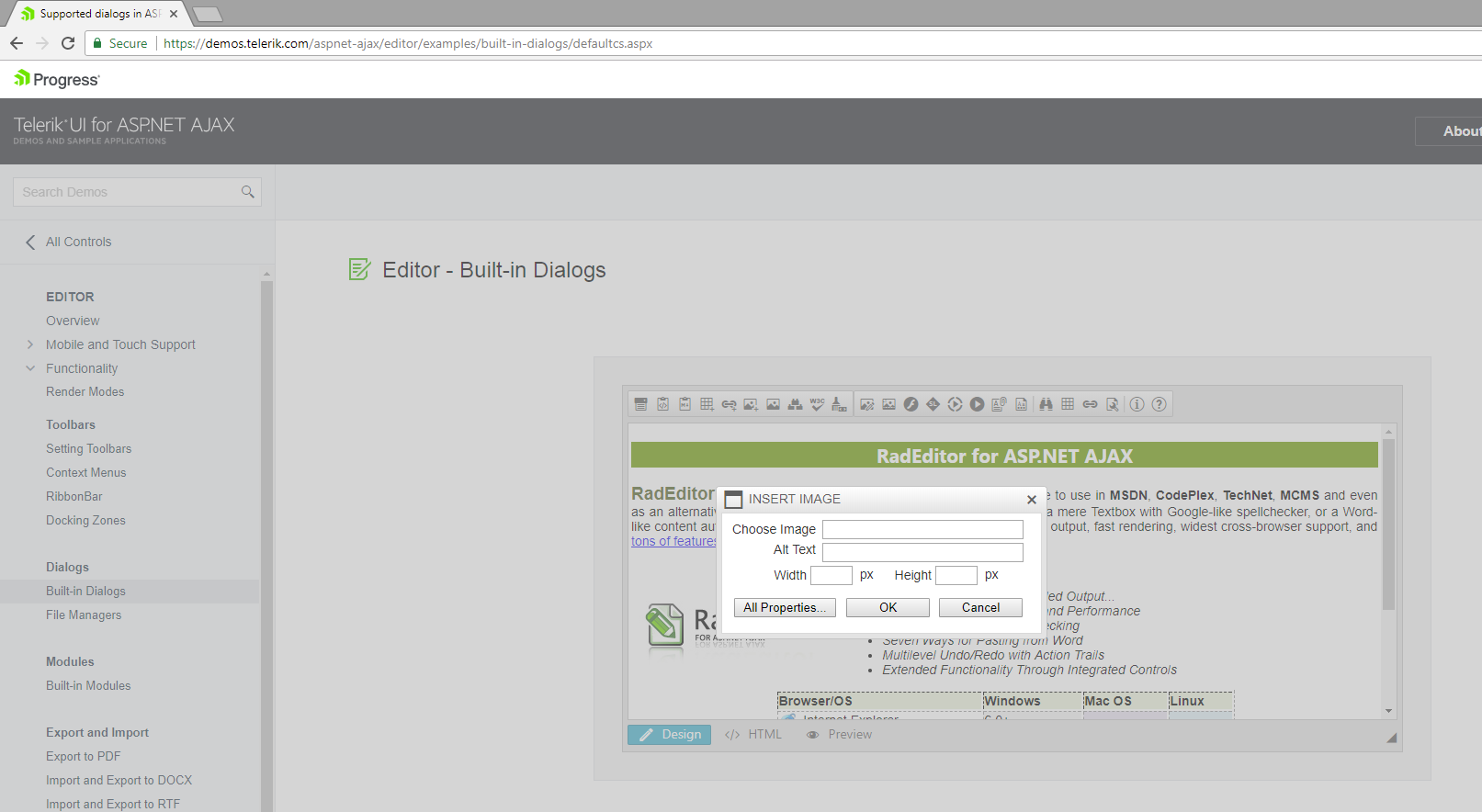
Task: Expand the Mobile and Touch Support section
Action: click(x=30, y=344)
